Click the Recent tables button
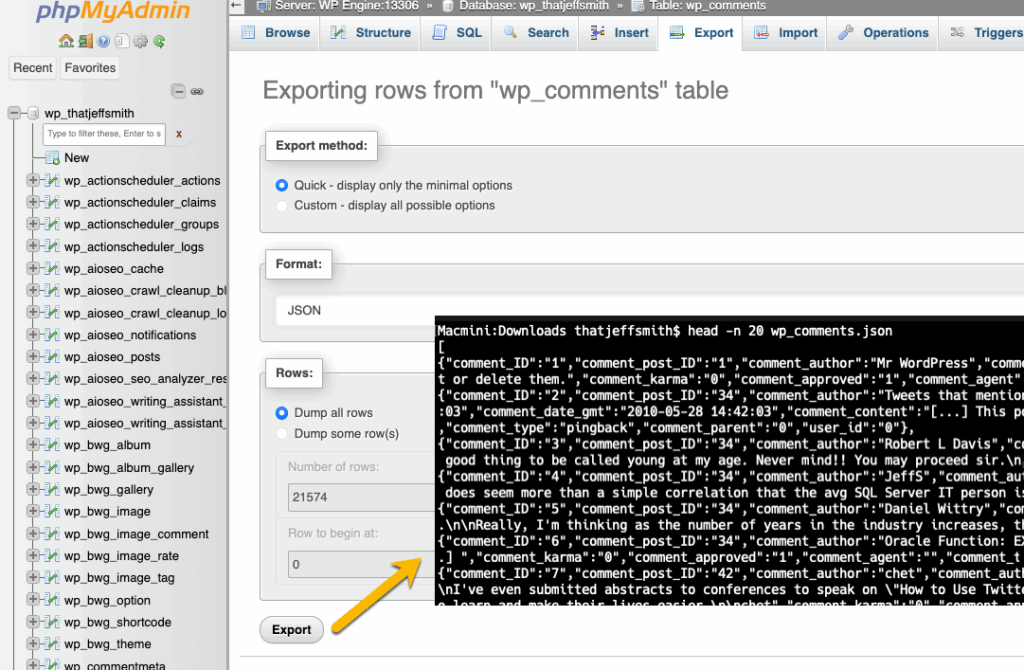This screenshot has width=1024, height=670. [33, 68]
